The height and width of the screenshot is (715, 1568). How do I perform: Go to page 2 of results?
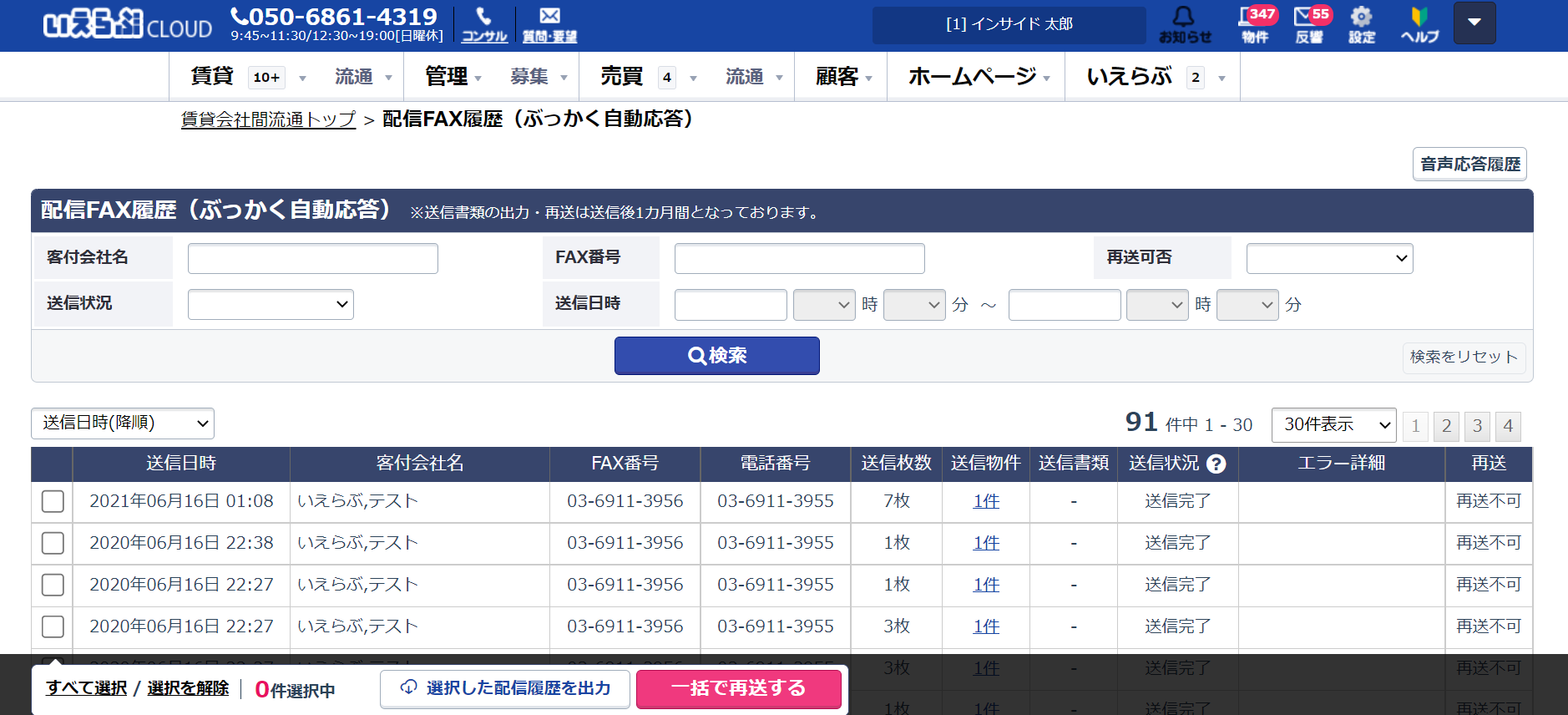click(1446, 426)
